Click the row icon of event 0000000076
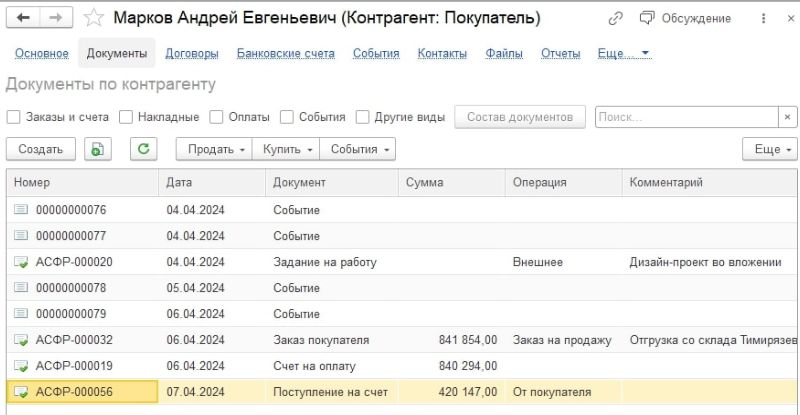The image size is (800, 415). click(21, 209)
